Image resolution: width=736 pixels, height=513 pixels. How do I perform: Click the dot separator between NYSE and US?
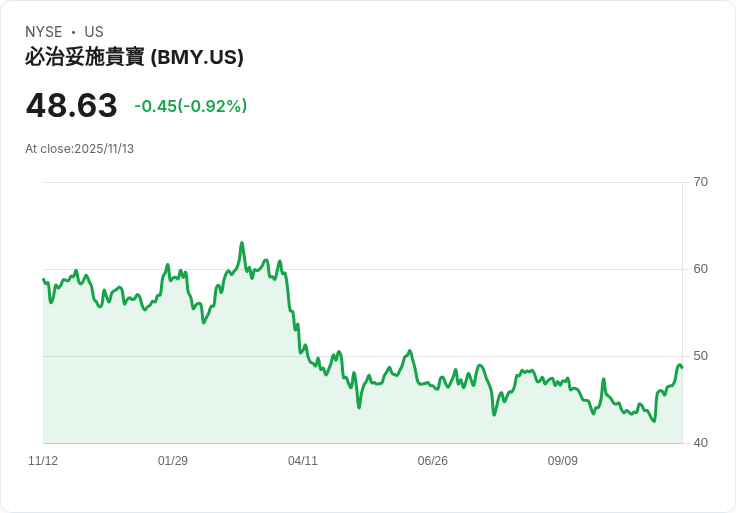tap(73, 32)
